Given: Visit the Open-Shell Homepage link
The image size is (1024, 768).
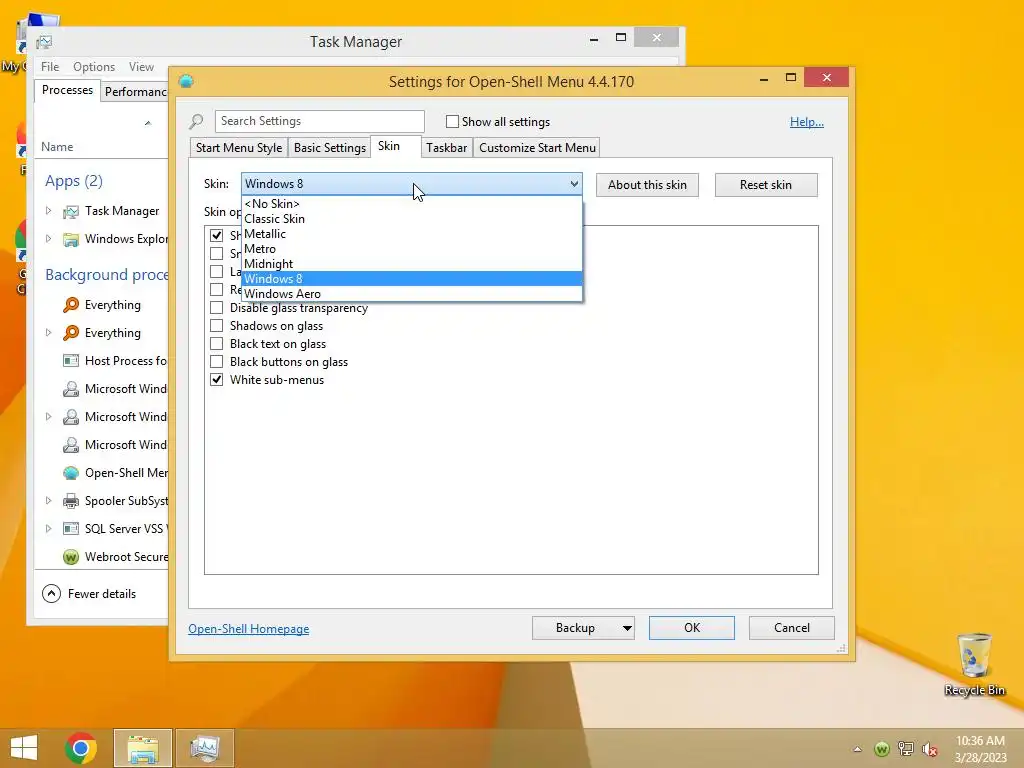Looking at the screenshot, I should click(x=249, y=629).
